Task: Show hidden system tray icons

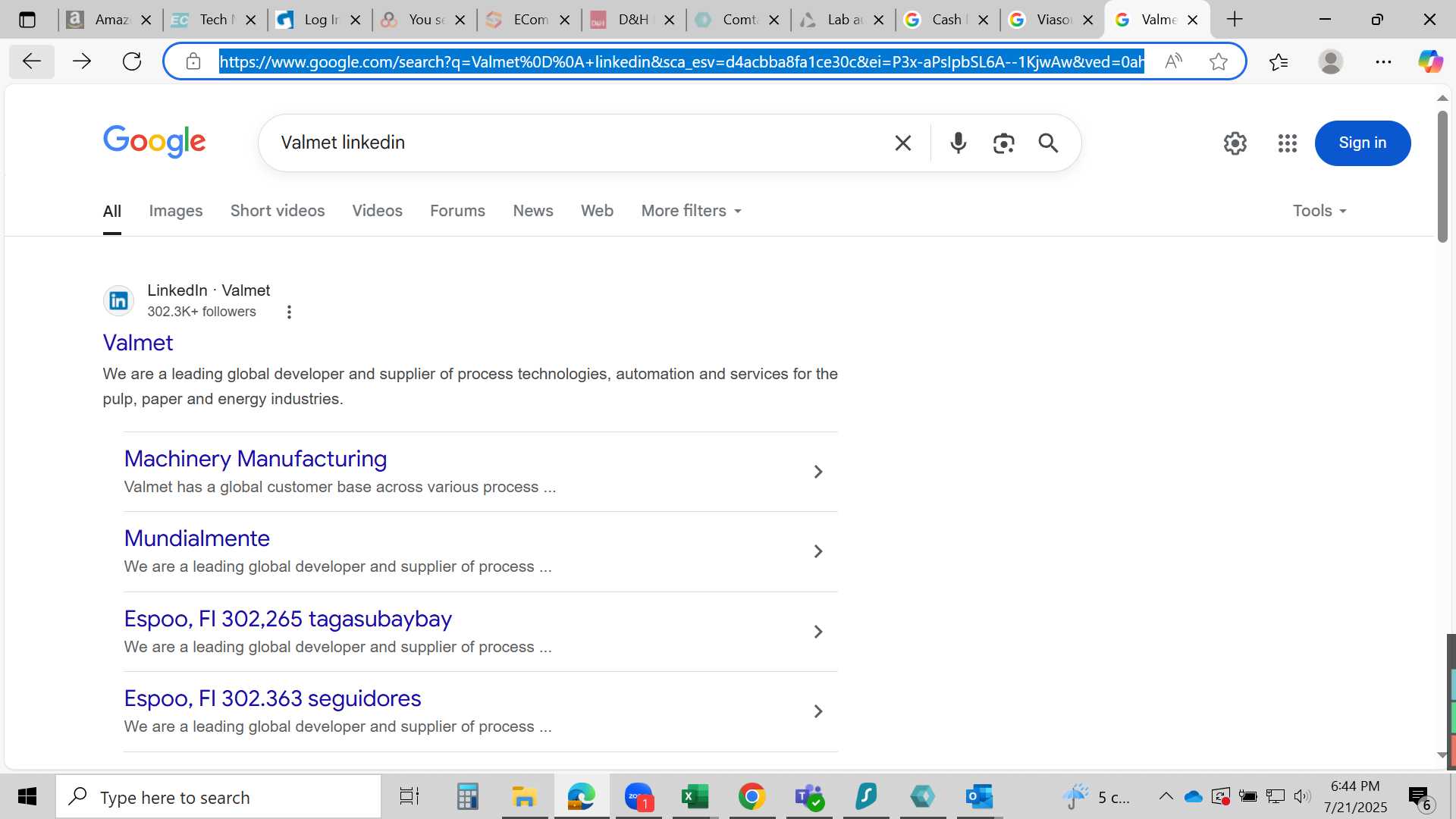Action: 1166,796
